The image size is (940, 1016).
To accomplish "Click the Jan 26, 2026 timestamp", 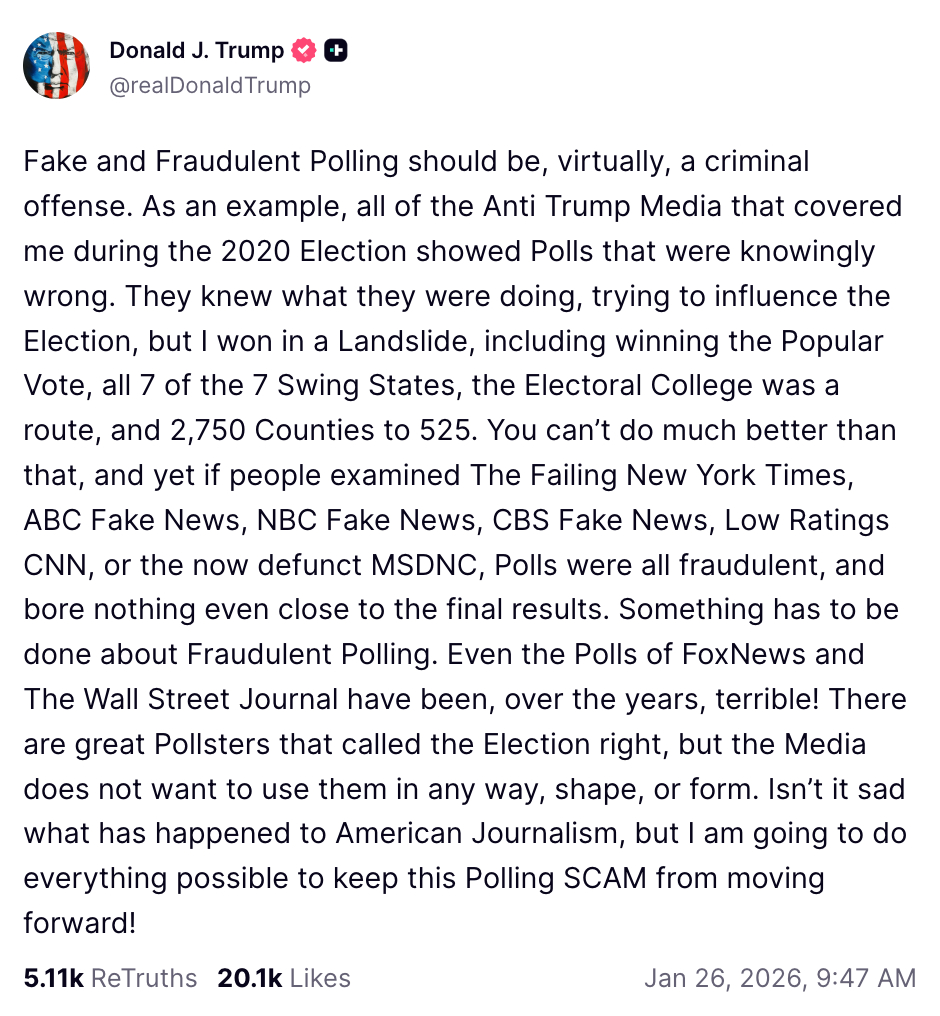I will pyautogui.click(x=779, y=977).
